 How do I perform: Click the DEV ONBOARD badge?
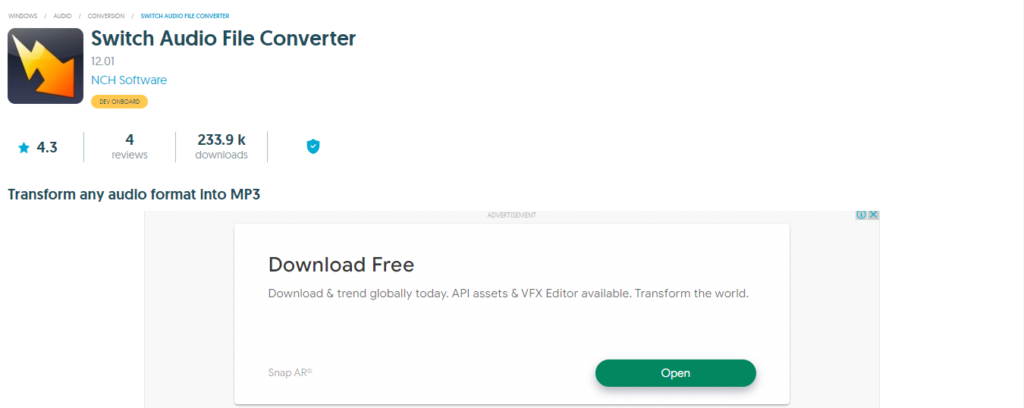[120, 102]
